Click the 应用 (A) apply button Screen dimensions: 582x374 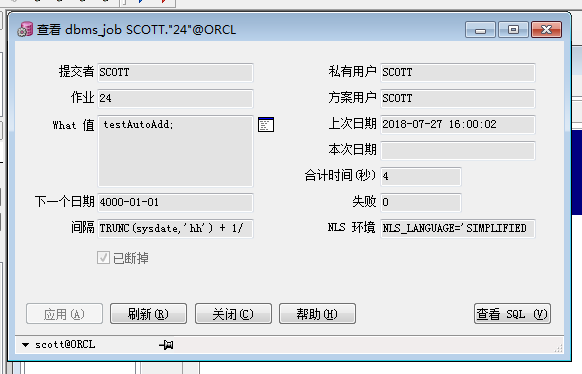point(64,314)
